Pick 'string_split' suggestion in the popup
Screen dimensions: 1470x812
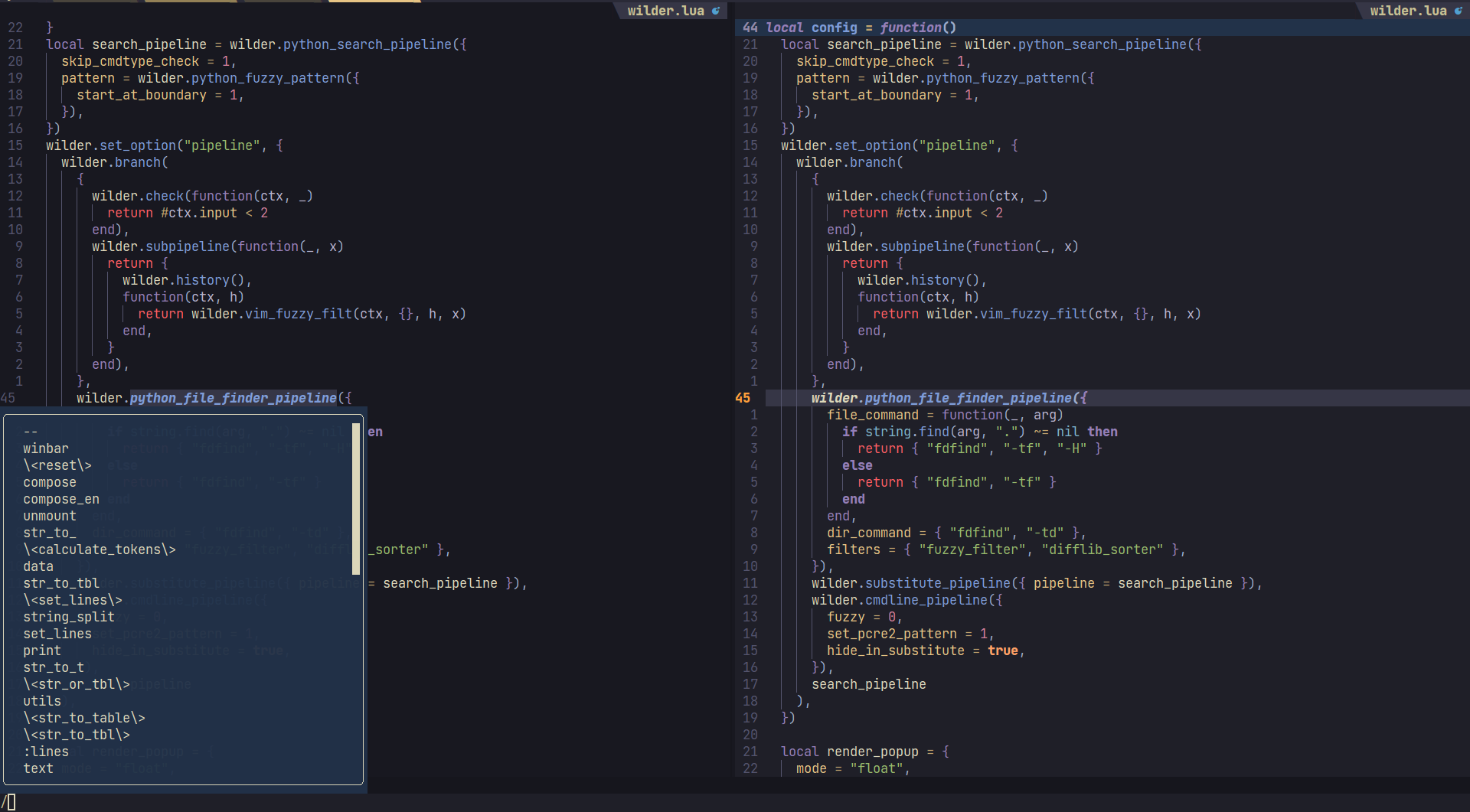click(x=69, y=617)
